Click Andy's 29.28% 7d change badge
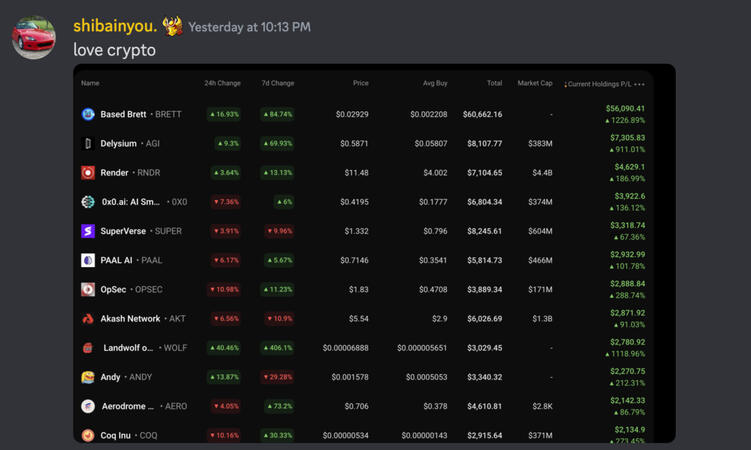This screenshot has width=751, height=450. pos(277,377)
